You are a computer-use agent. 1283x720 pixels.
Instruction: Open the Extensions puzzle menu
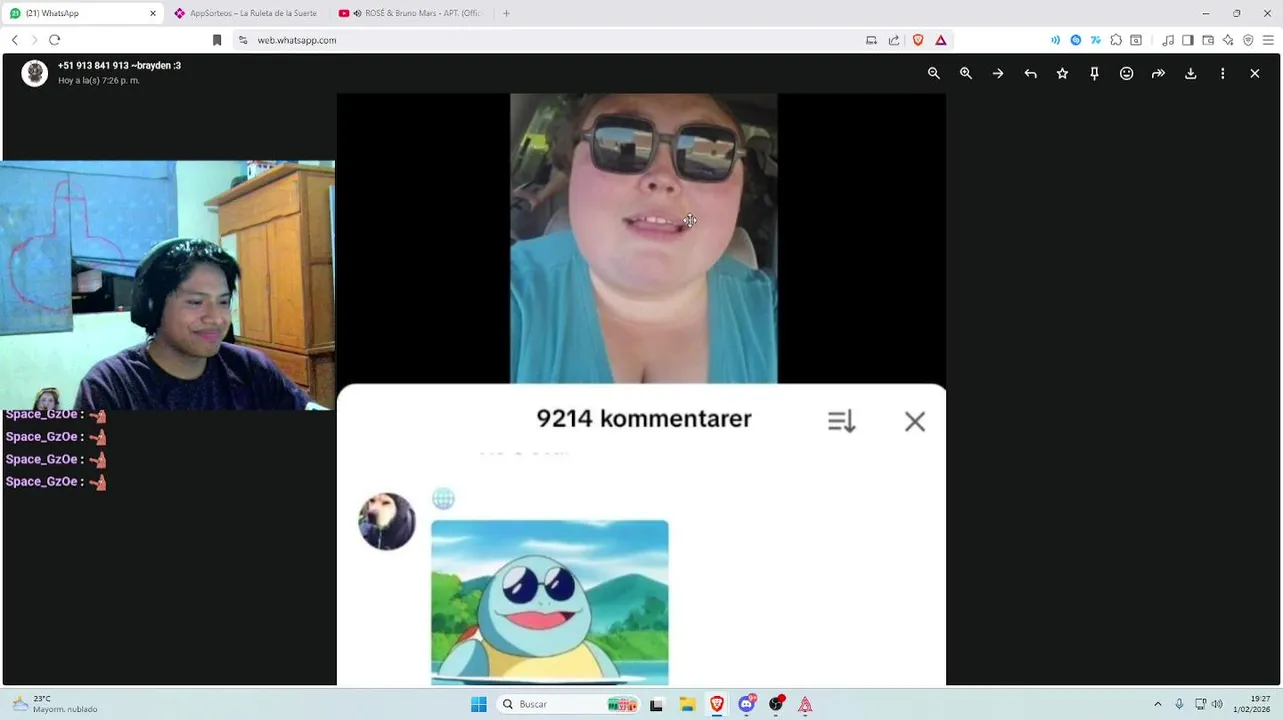pyautogui.click(x=1116, y=40)
